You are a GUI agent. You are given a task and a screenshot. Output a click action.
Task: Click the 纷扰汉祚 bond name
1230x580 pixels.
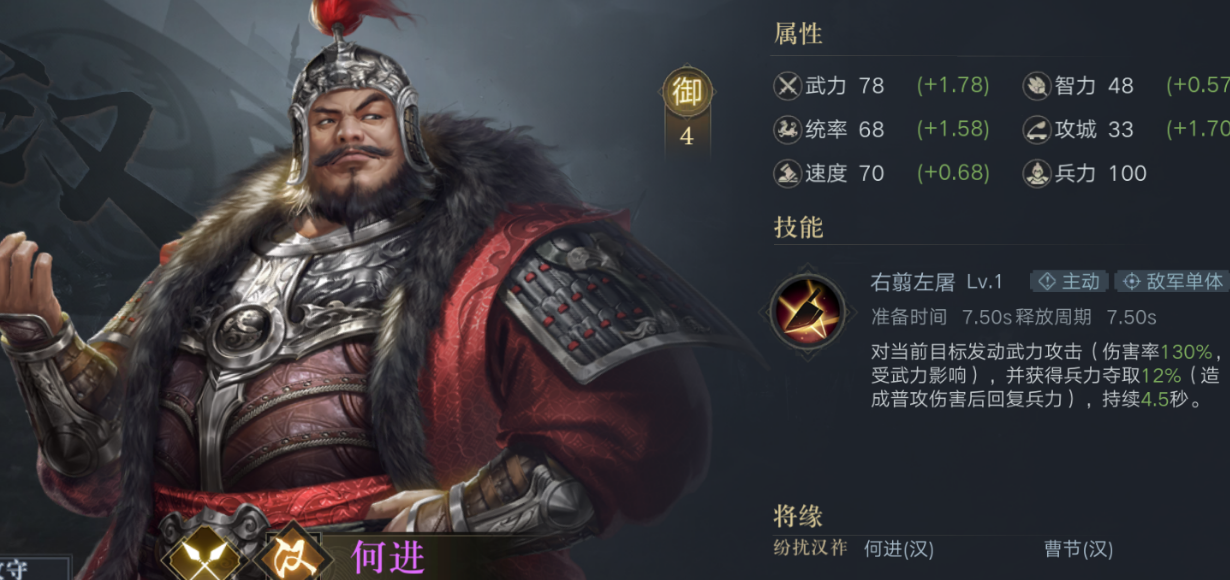tap(810, 548)
